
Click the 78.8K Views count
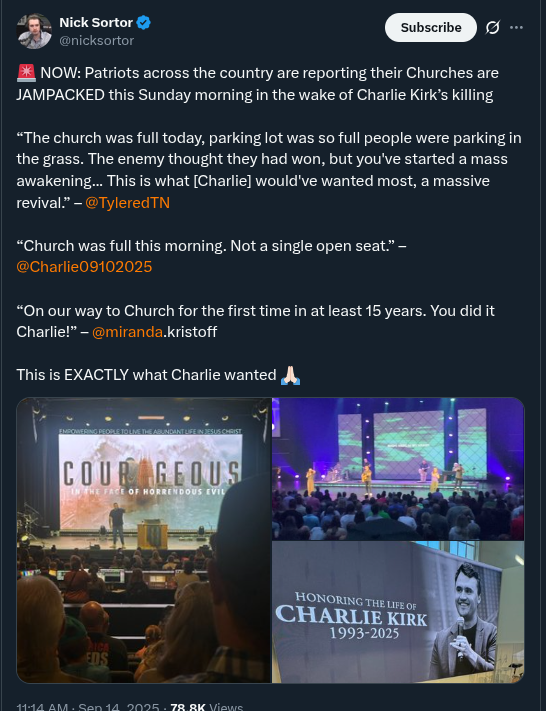(x=206, y=706)
